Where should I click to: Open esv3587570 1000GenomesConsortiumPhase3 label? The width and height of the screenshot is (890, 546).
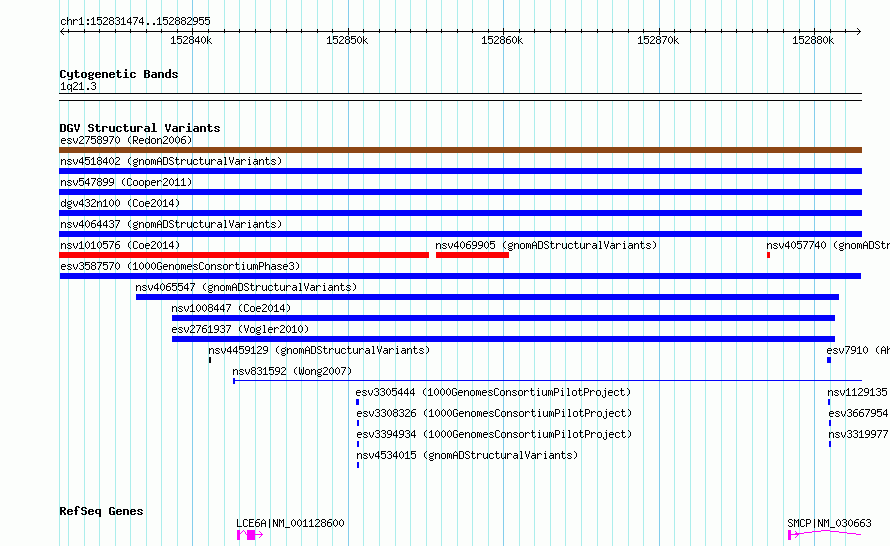point(180,266)
